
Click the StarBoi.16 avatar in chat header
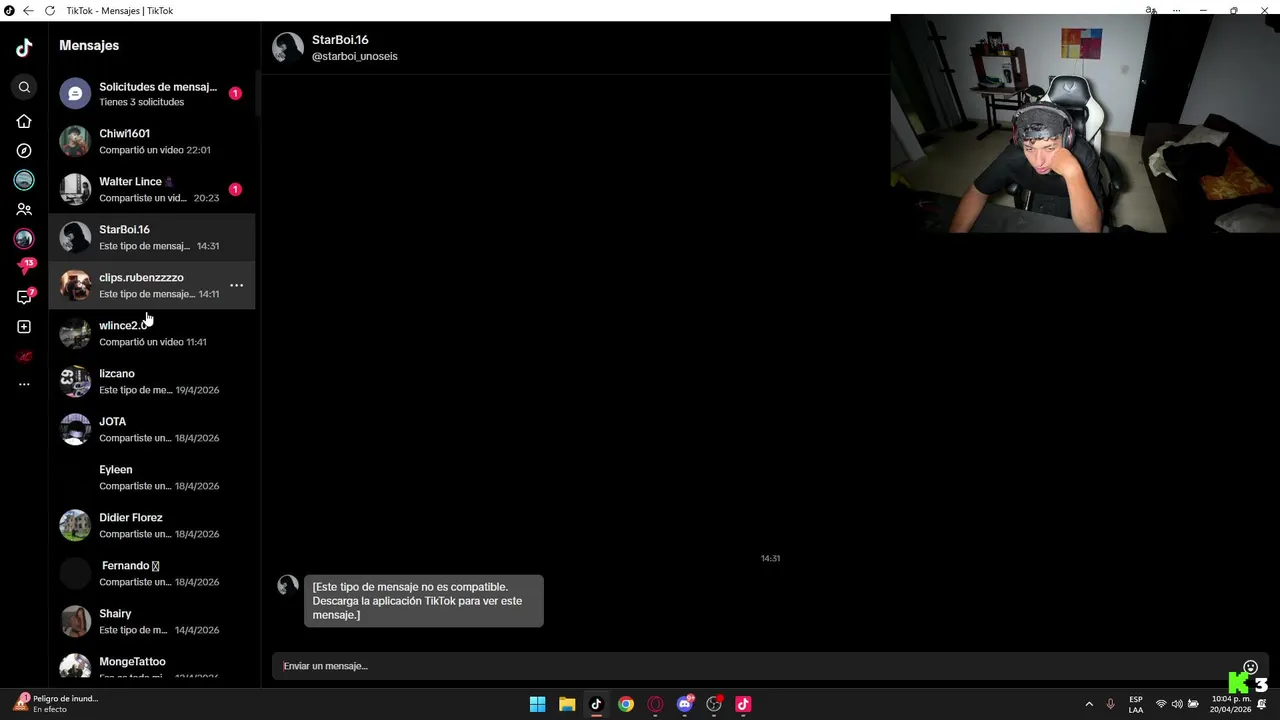tap(288, 47)
